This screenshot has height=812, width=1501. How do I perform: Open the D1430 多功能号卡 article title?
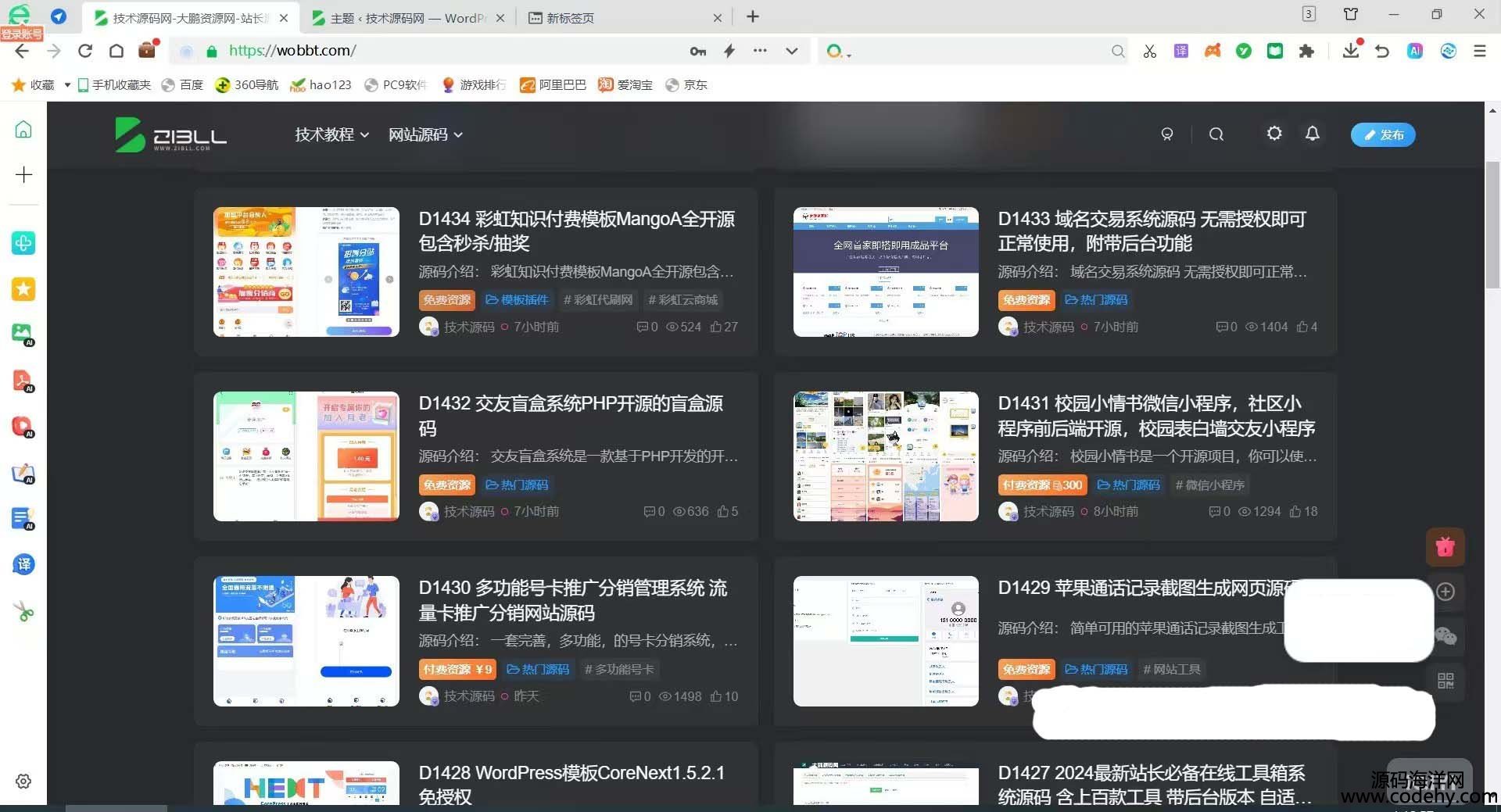(x=573, y=599)
